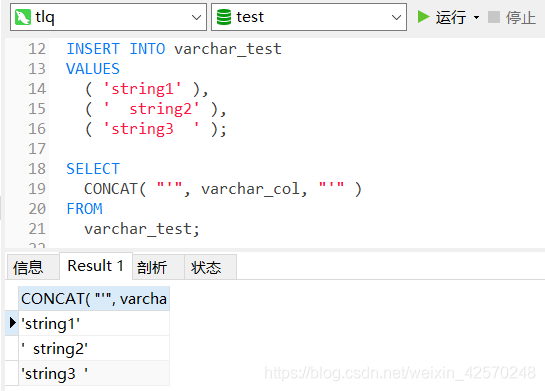Select the Result 1 tab

[x=96, y=266]
